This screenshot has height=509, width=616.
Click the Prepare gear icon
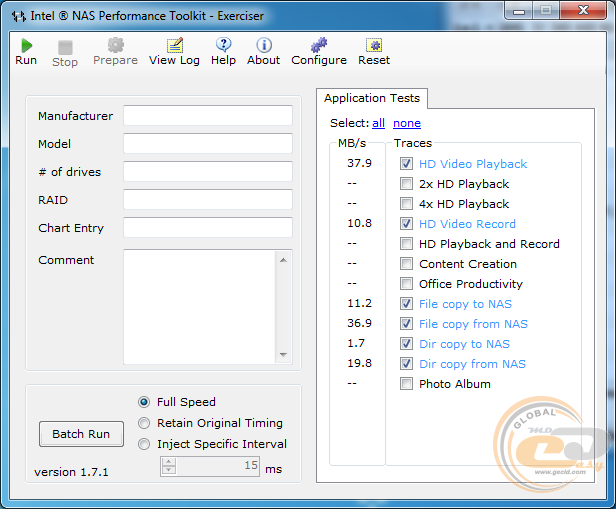[116, 45]
